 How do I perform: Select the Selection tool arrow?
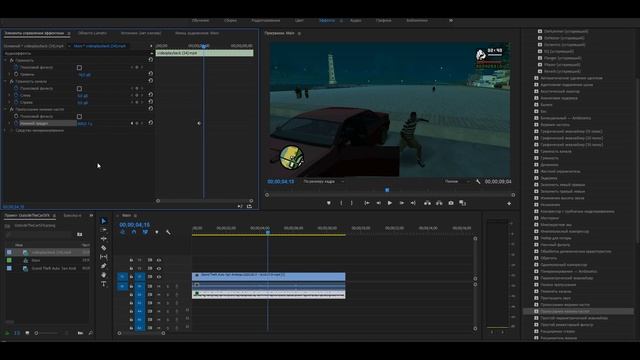tap(104, 221)
